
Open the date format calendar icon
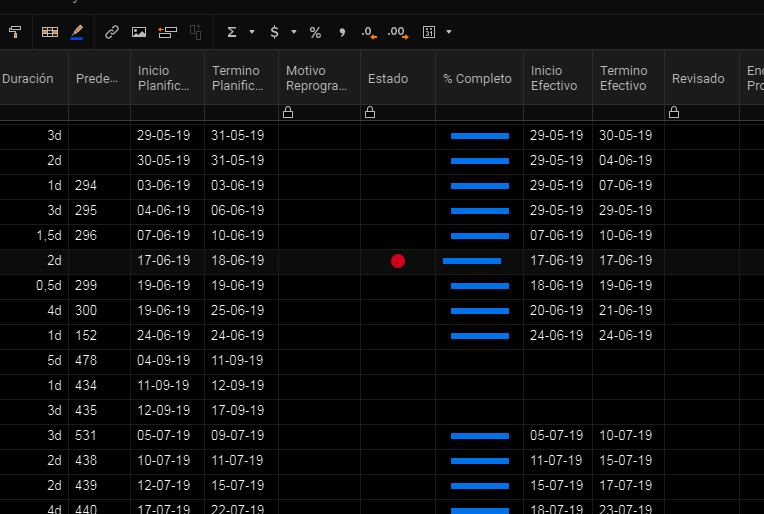[429, 32]
